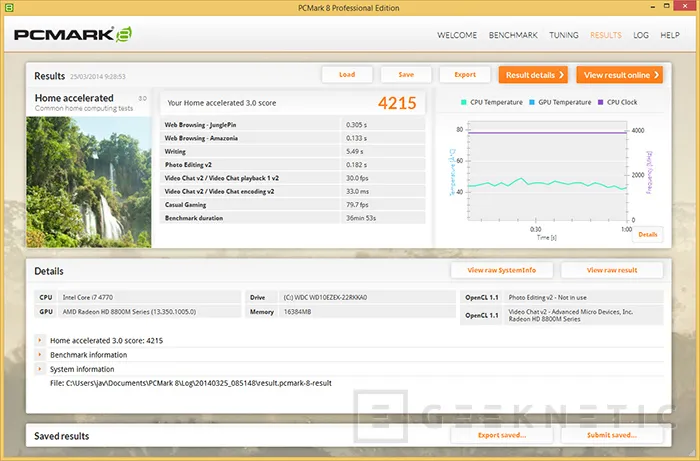Image resolution: width=700 pixels, height=461 pixels.
Task: Select the Writing result row
Action: point(292,151)
